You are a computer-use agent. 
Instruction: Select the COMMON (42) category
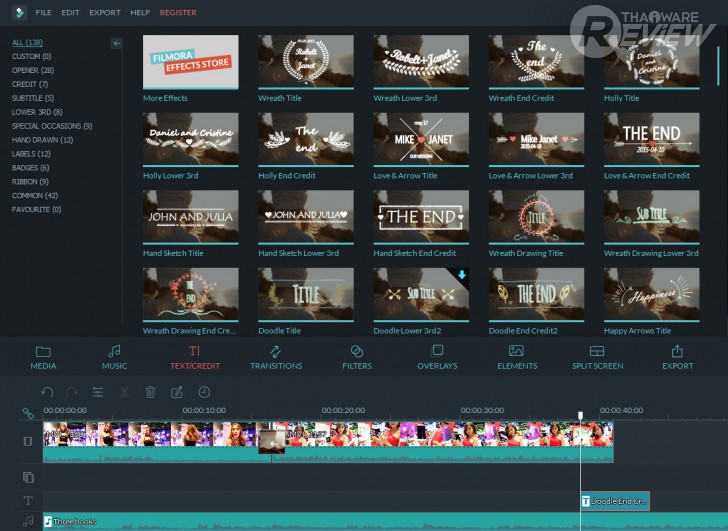[35, 195]
